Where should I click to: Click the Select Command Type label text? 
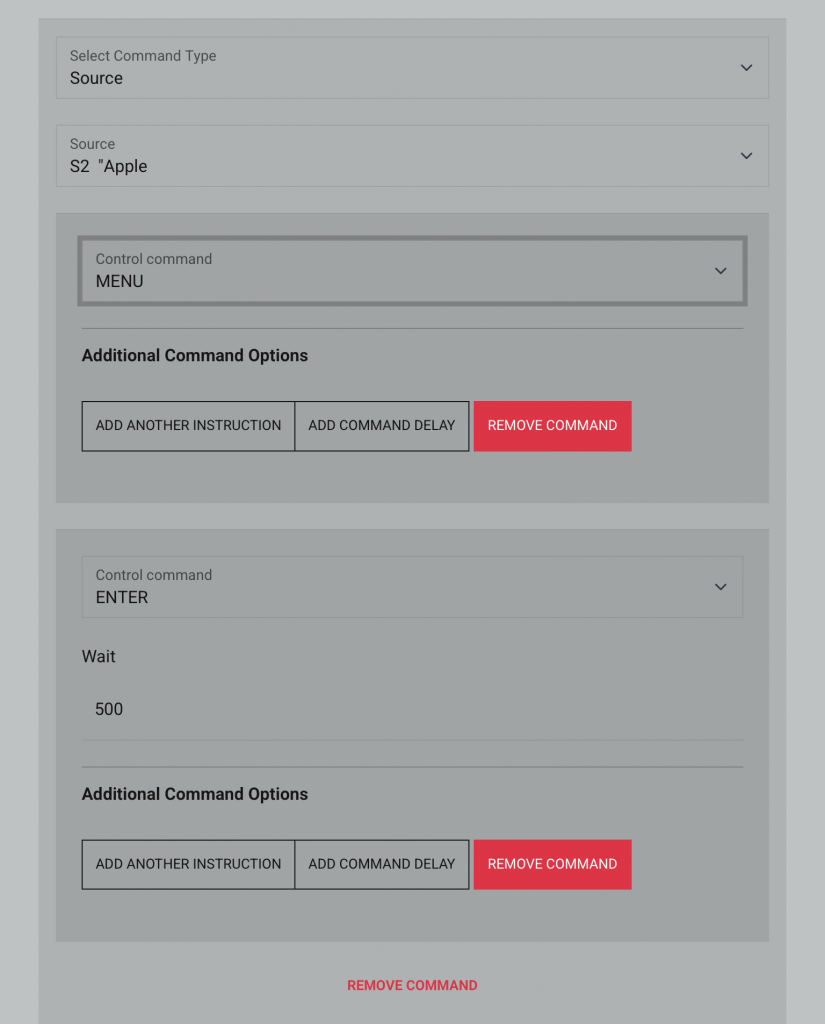pos(143,56)
